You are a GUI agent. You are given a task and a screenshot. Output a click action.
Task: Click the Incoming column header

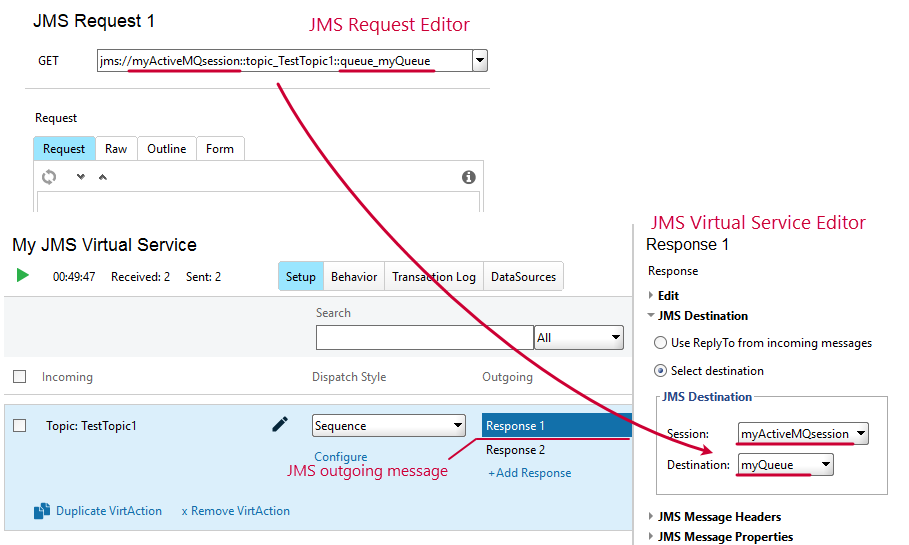pyautogui.click(x=67, y=377)
